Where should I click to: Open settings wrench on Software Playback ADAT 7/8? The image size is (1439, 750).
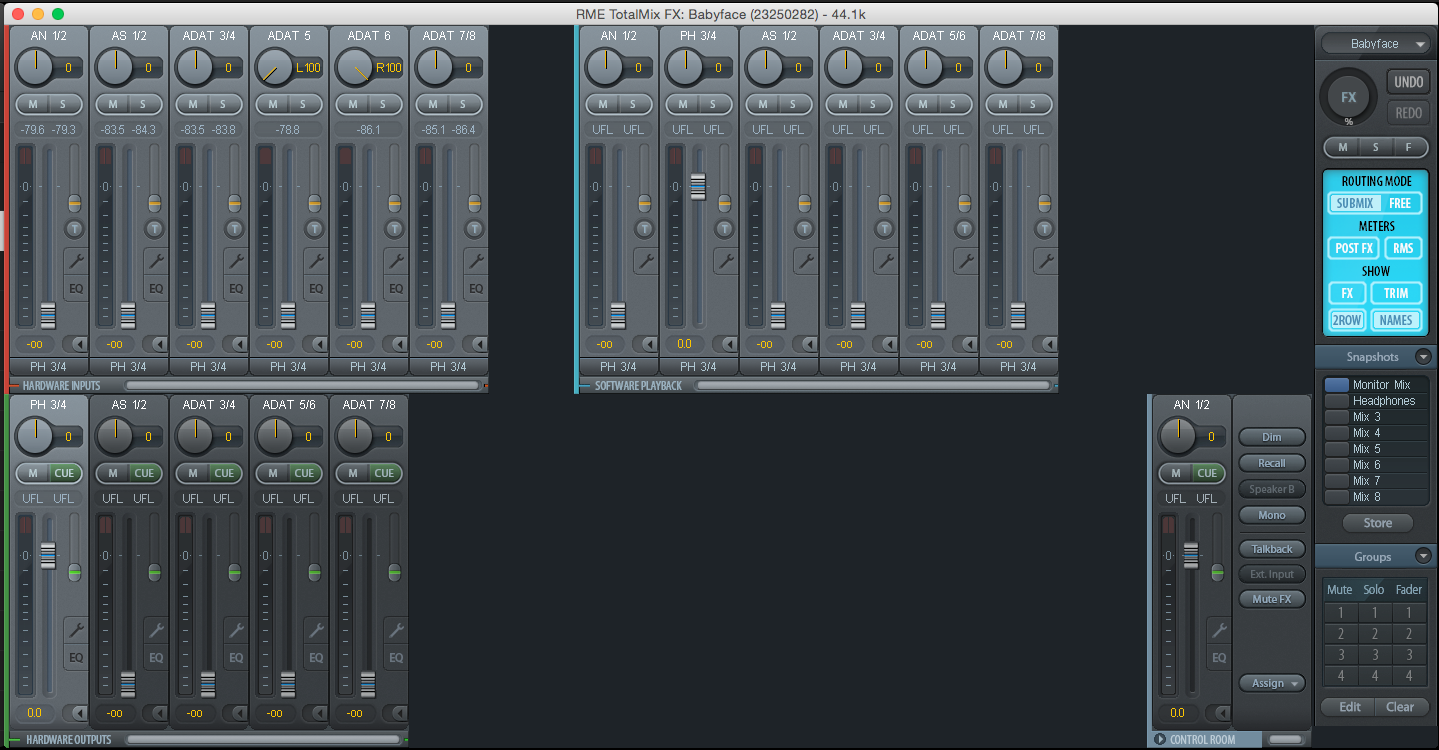[x=1046, y=261]
